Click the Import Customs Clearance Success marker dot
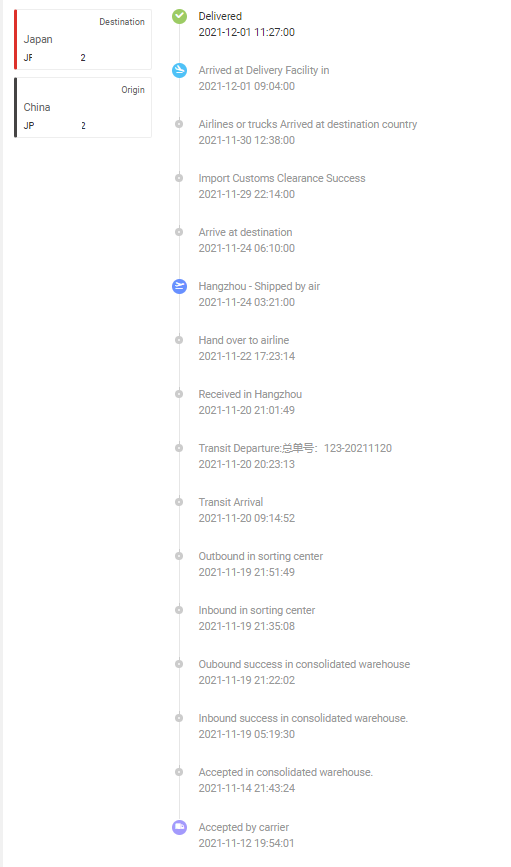This screenshot has height=867, width=511. point(179,178)
